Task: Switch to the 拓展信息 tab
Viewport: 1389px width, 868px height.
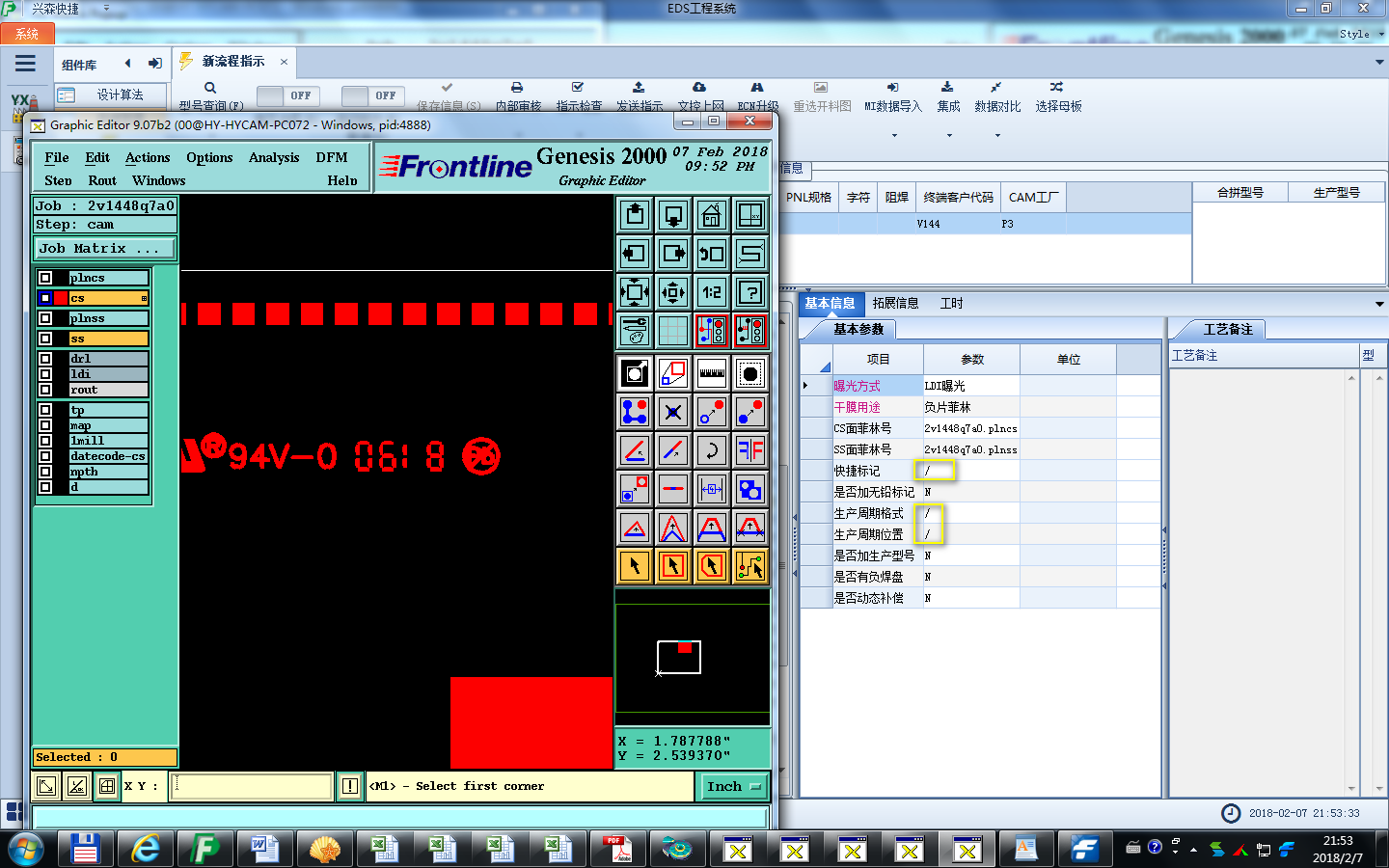Action: tap(895, 303)
